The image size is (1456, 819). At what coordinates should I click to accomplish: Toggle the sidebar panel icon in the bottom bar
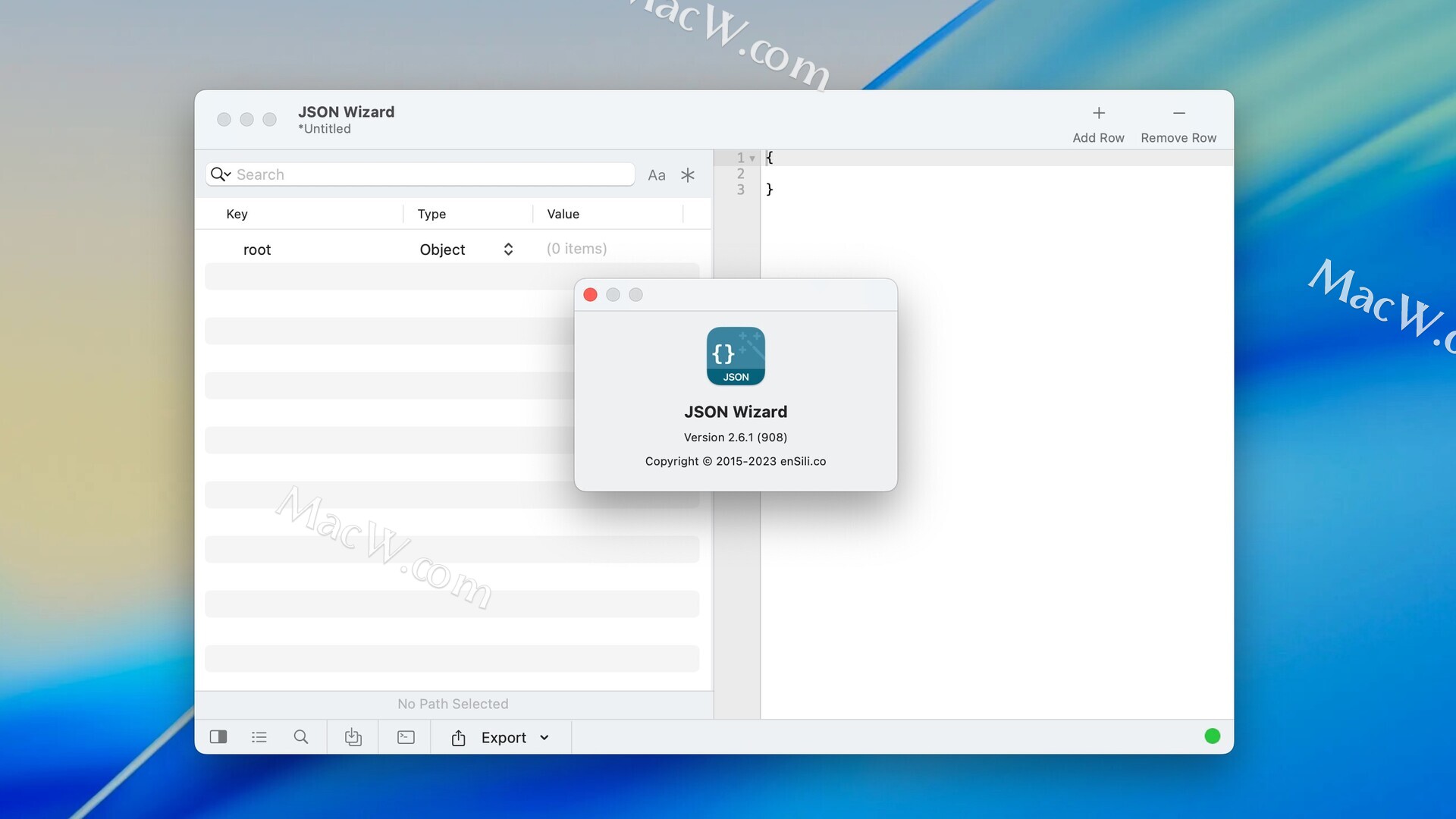point(218,737)
